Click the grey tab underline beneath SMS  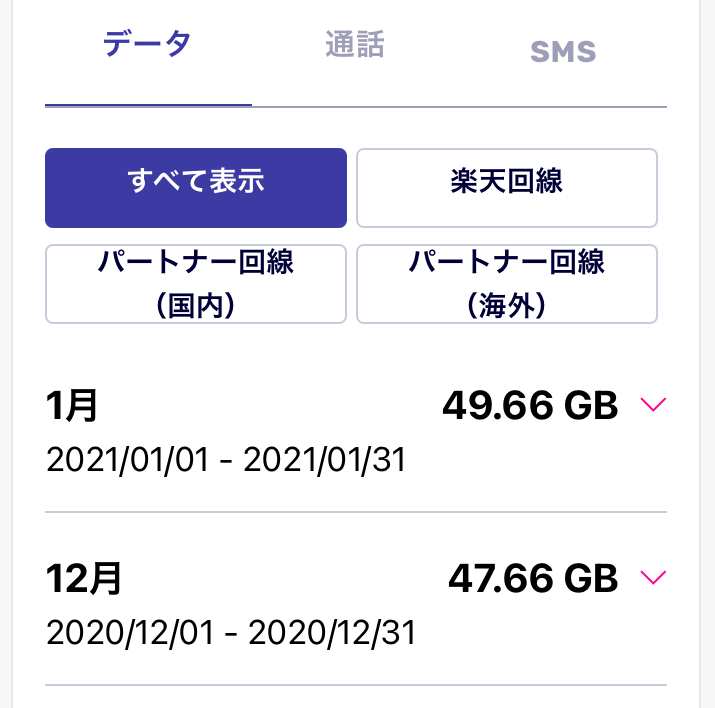click(563, 107)
